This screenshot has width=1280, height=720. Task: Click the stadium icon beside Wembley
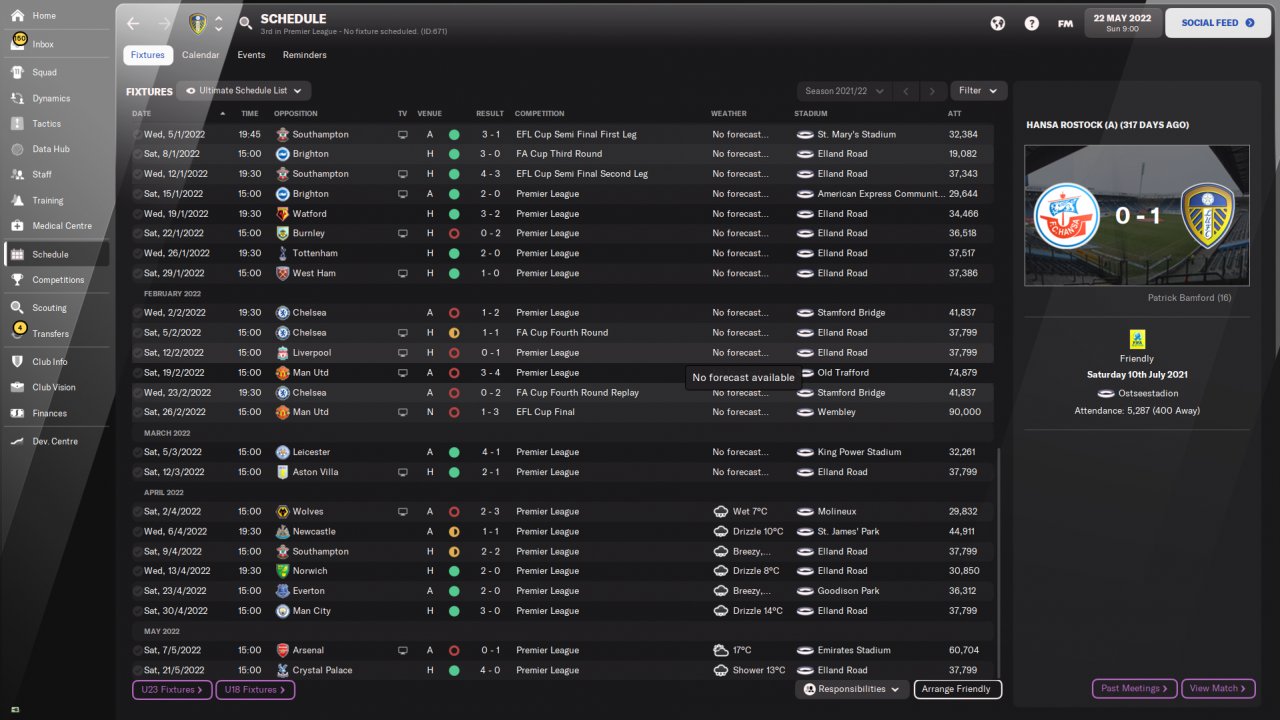coord(805,412)
